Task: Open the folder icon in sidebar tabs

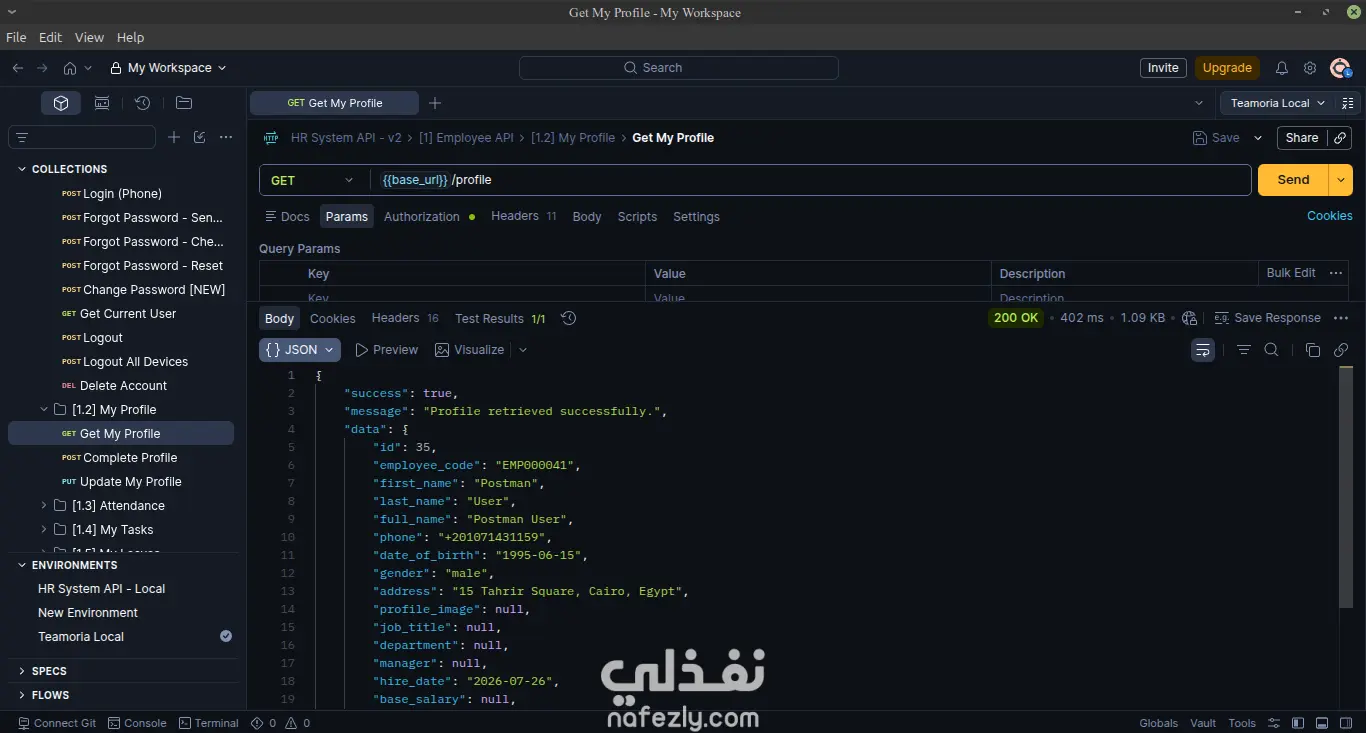Action: [x=184, y=103]
